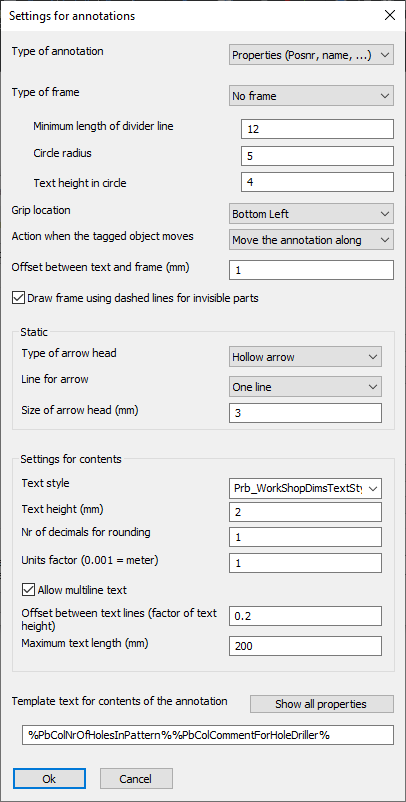Click the Cancel button

(x=136, y=779)
